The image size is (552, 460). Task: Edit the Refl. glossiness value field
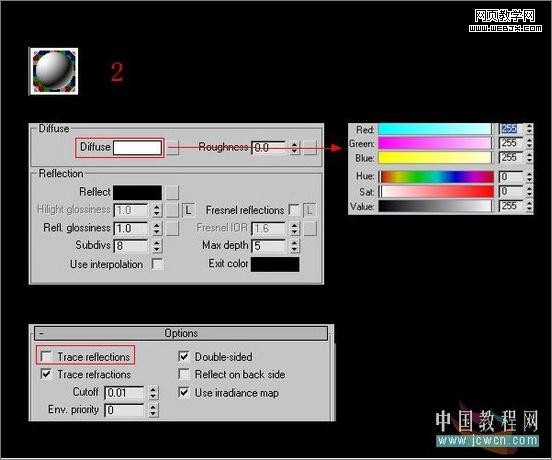[x=131, y=228]
